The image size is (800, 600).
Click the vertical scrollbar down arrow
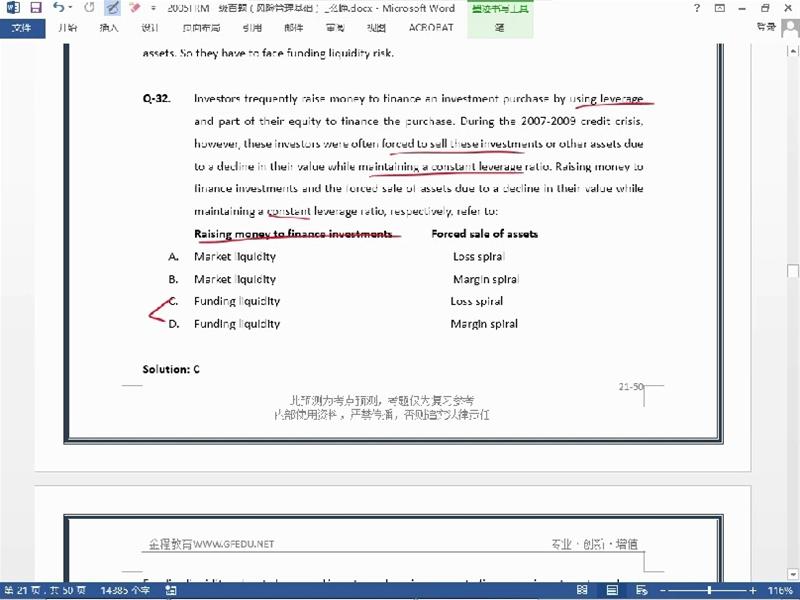click(x=793, y=574)
